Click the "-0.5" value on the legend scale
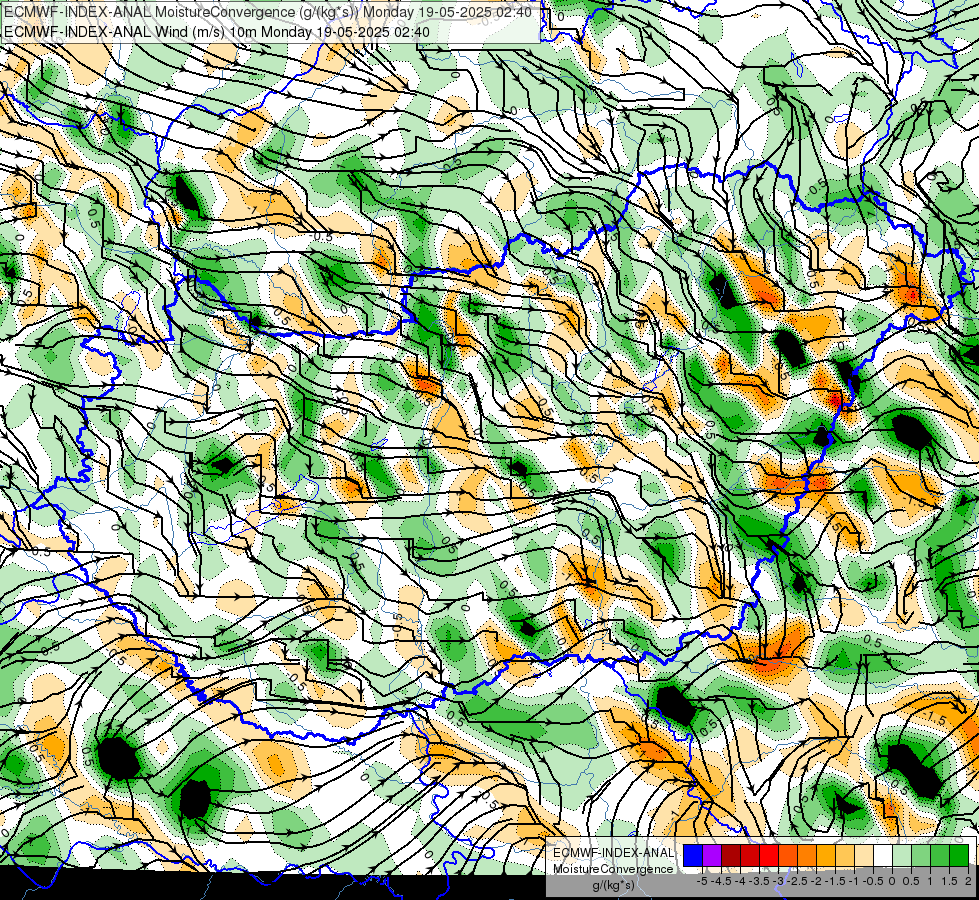Viewport: 979px width, 900px height. click(x=873, y=881)
